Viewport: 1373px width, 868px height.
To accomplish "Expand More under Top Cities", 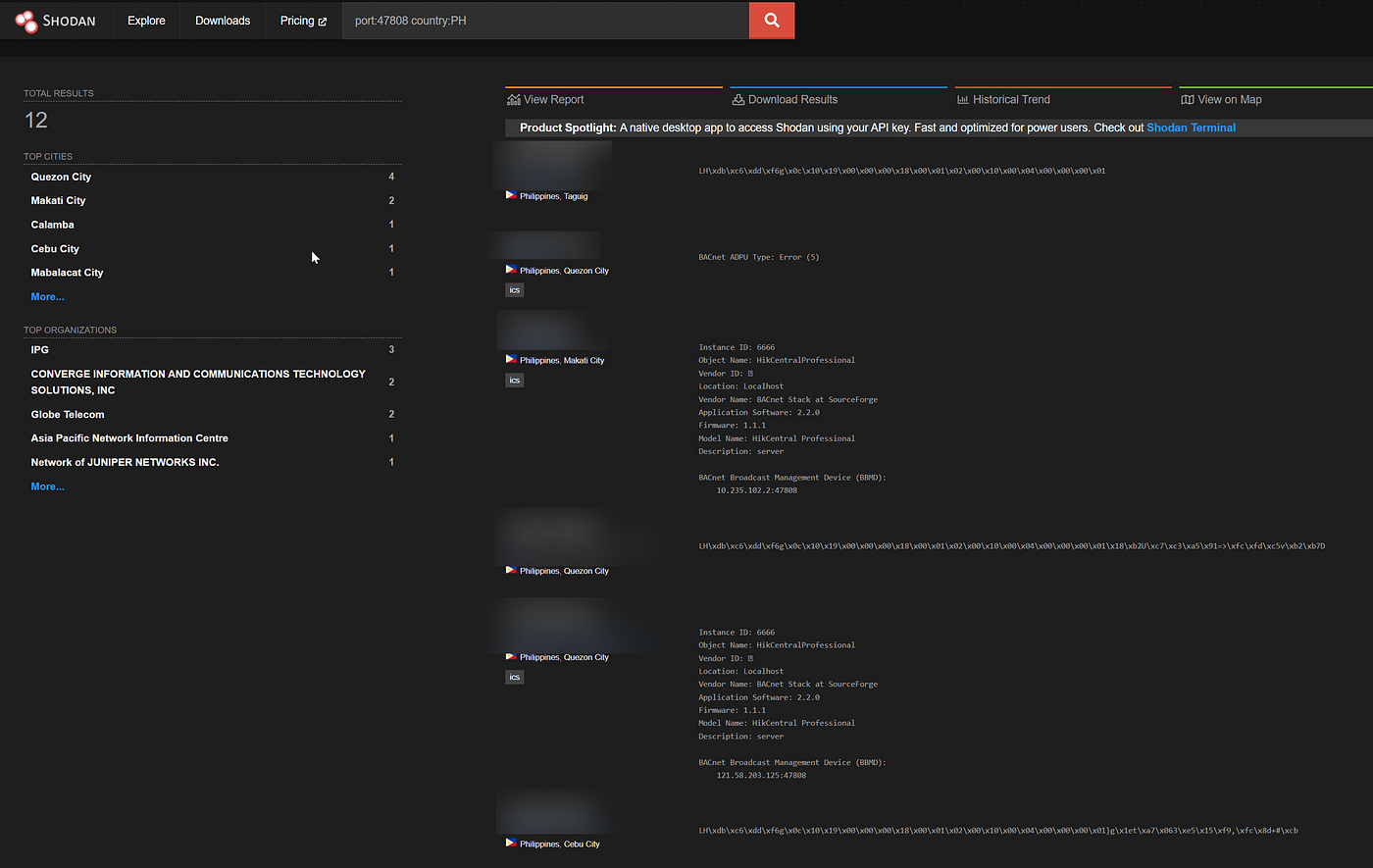I will click(x=47, y=296).
